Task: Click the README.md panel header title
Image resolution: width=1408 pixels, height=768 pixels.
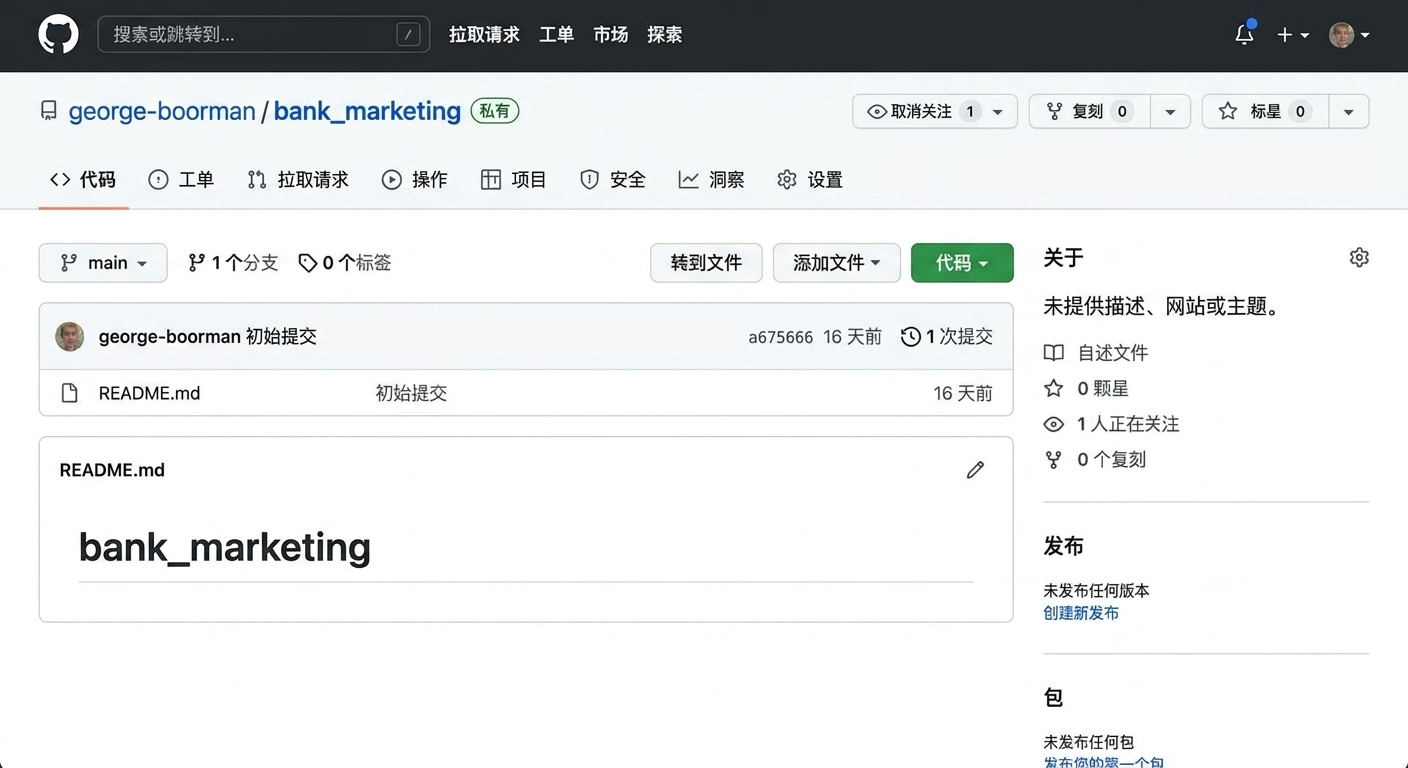Action: pos(112,470)
